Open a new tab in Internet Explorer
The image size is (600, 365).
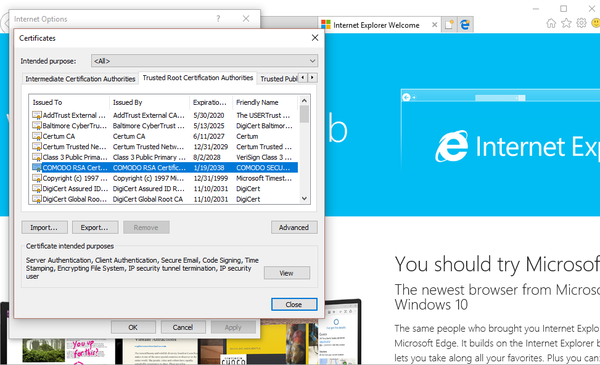pos(449,25)
